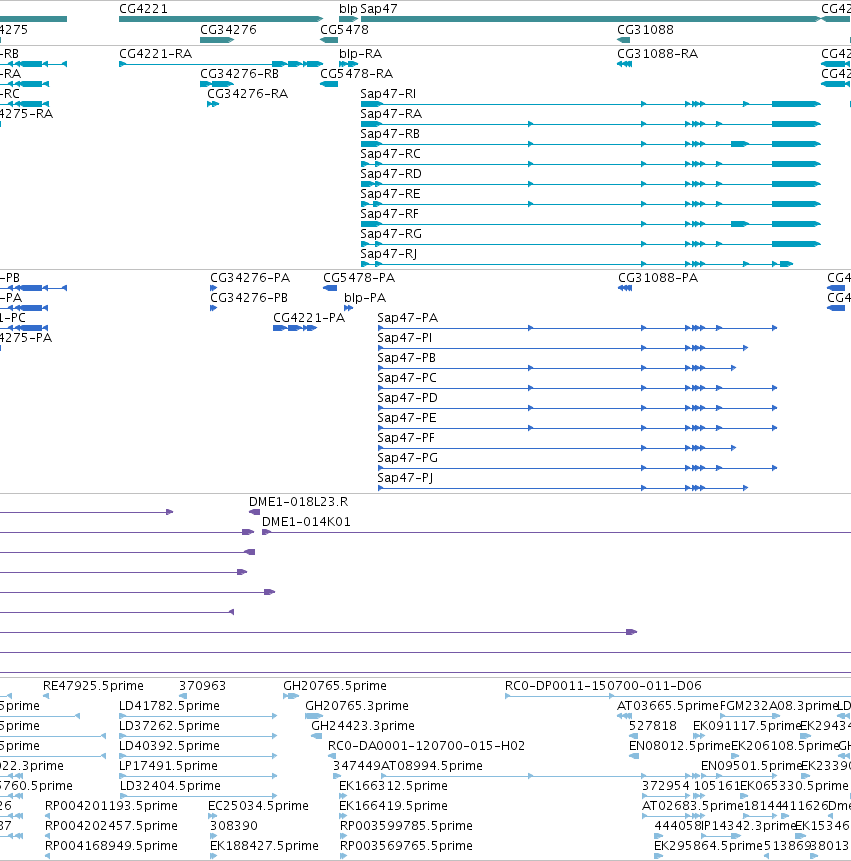
Task: Select EST RP003599785.5prime label
Action: pos(406,826)
